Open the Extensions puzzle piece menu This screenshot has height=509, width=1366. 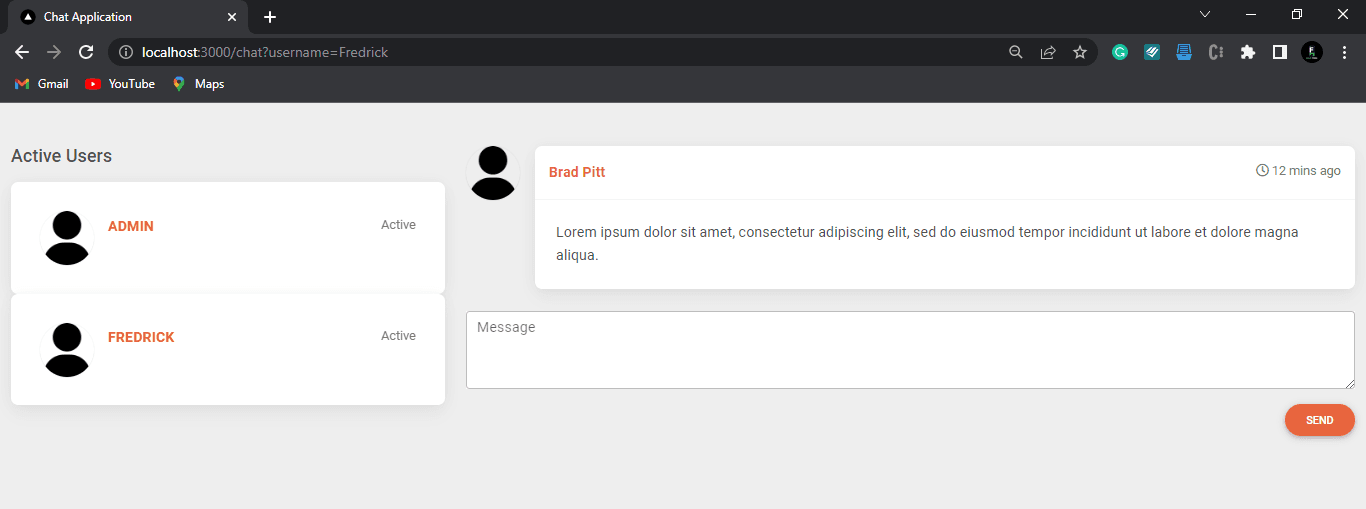coord(1247,52)
